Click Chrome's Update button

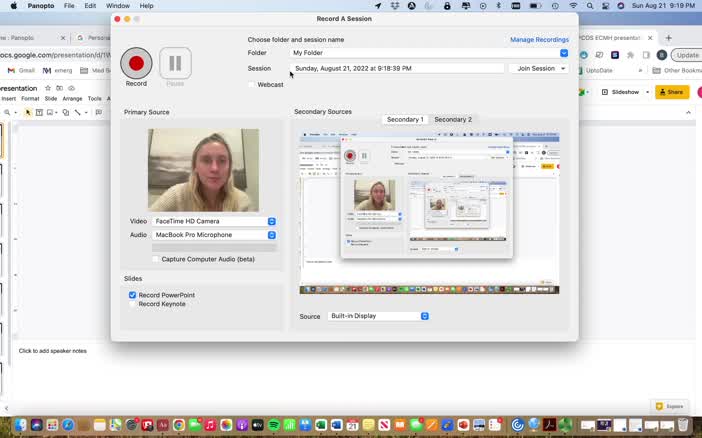click(x=687, y=55)
